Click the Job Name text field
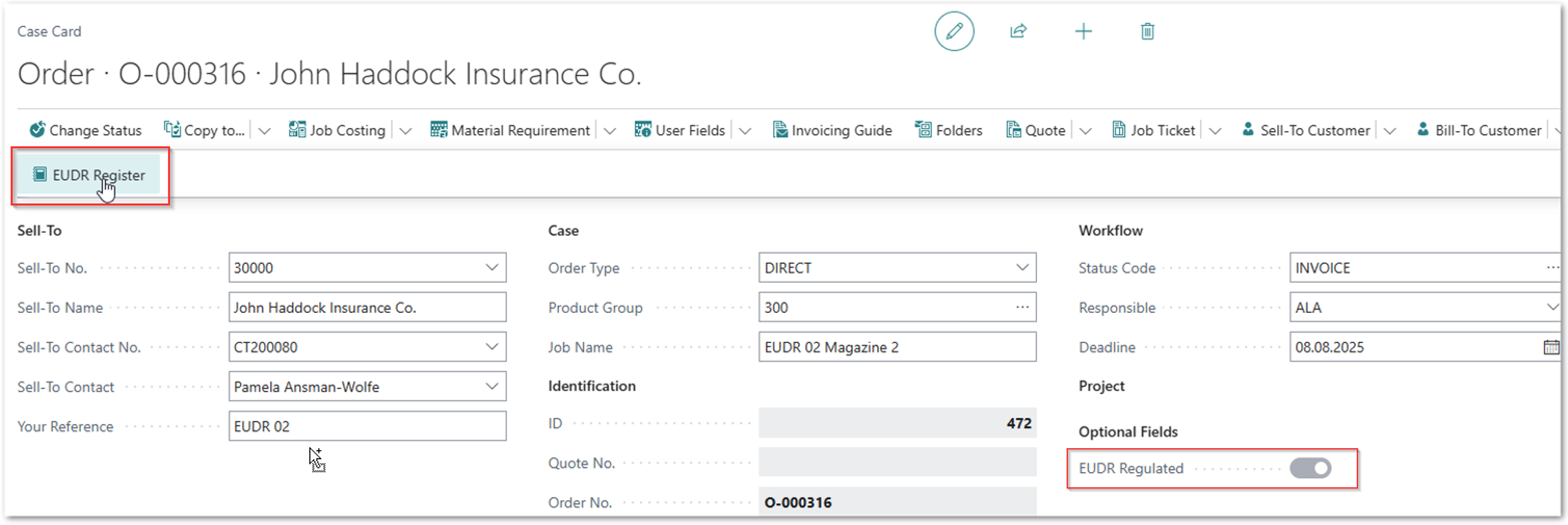The width and height of the screenshot is (1568, 525). pos(896,347)
